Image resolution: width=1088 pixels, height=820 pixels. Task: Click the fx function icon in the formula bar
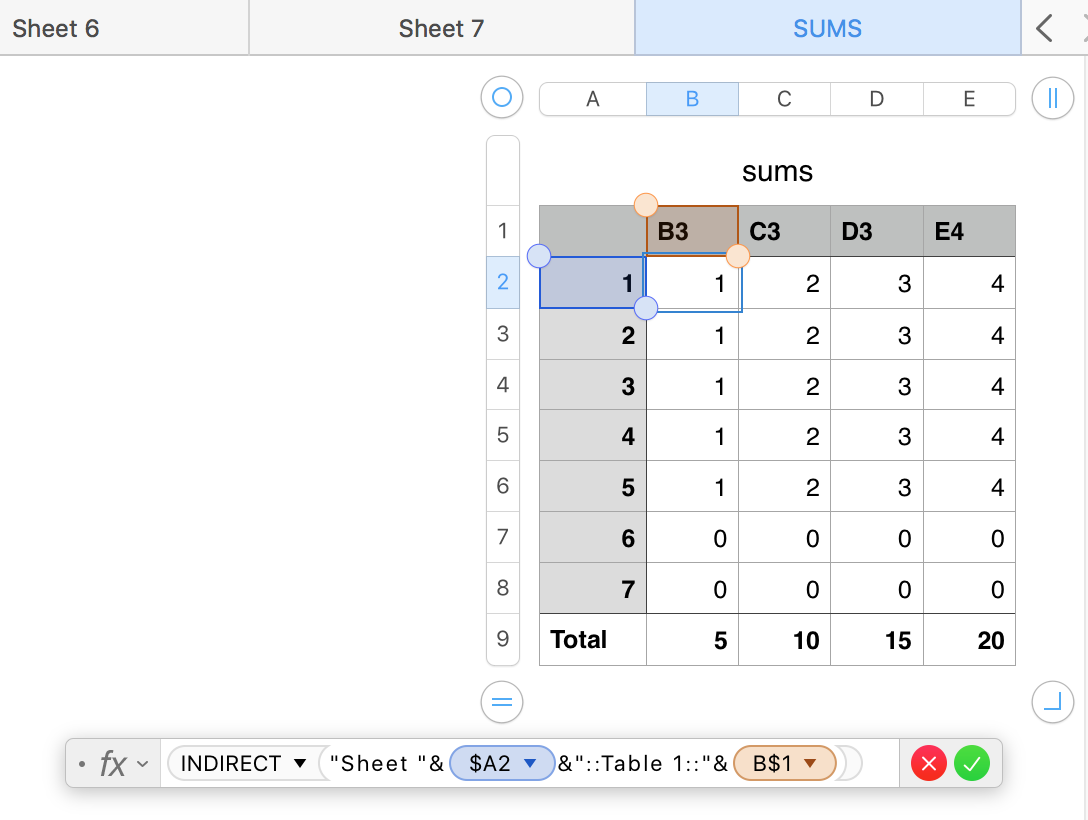(x=112, y=765)
